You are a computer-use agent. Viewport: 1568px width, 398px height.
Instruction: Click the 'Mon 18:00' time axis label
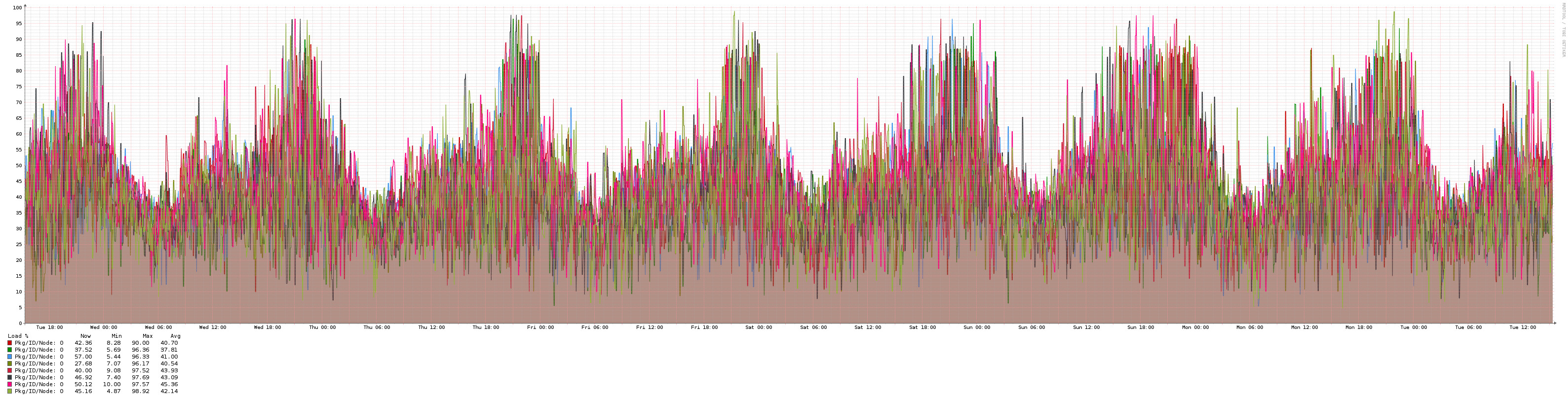[x=1359, y=327]
